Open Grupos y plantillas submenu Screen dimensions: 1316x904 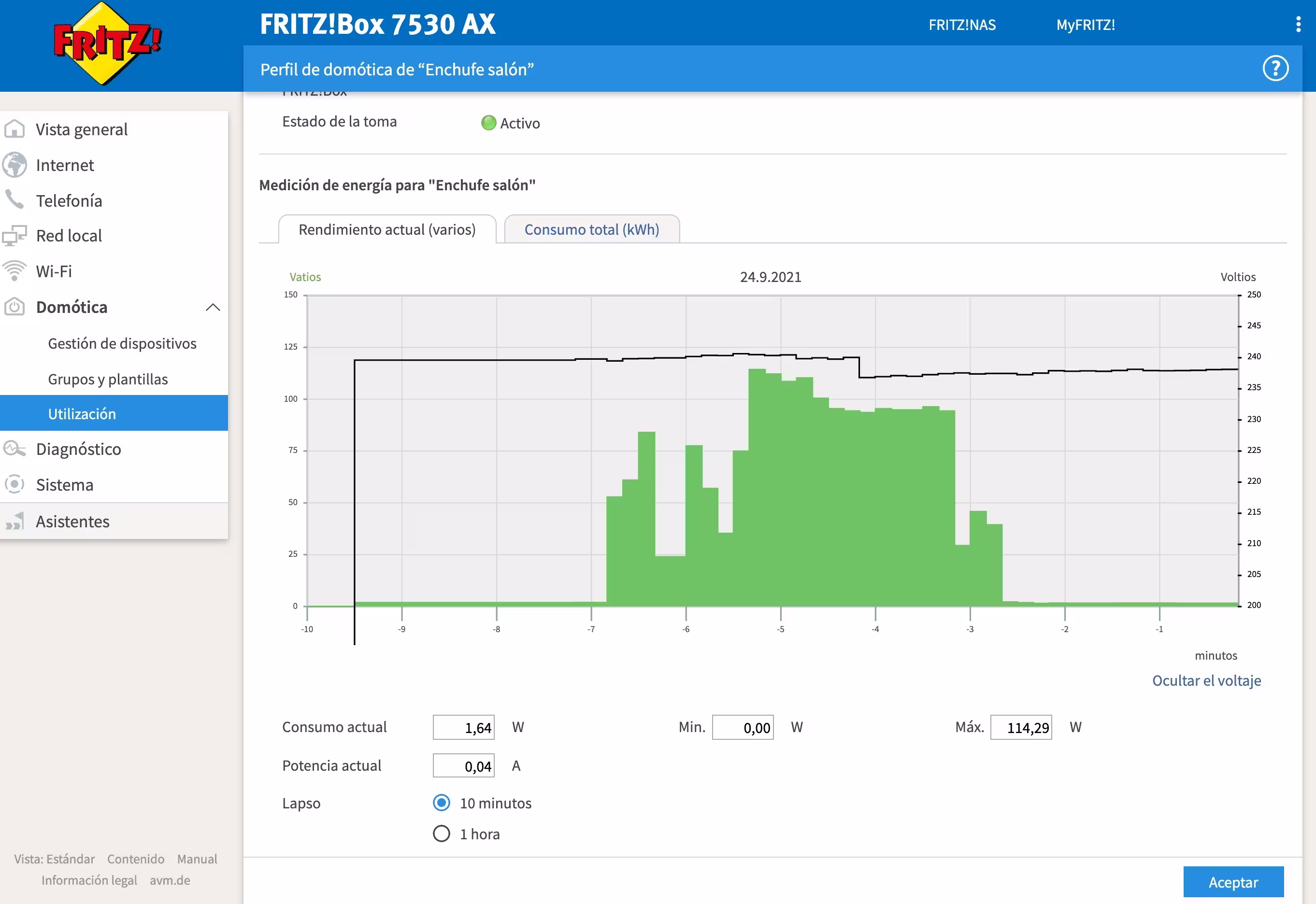114,379
